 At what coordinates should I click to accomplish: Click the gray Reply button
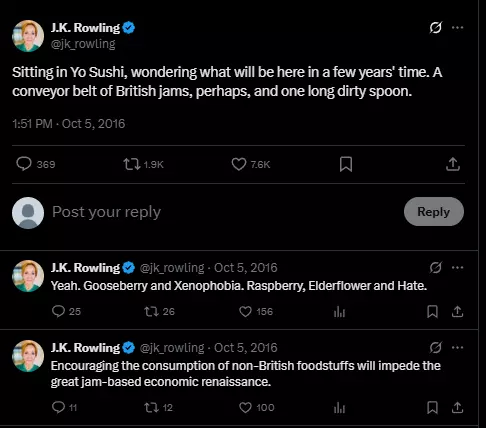click(x=434, y=212)
